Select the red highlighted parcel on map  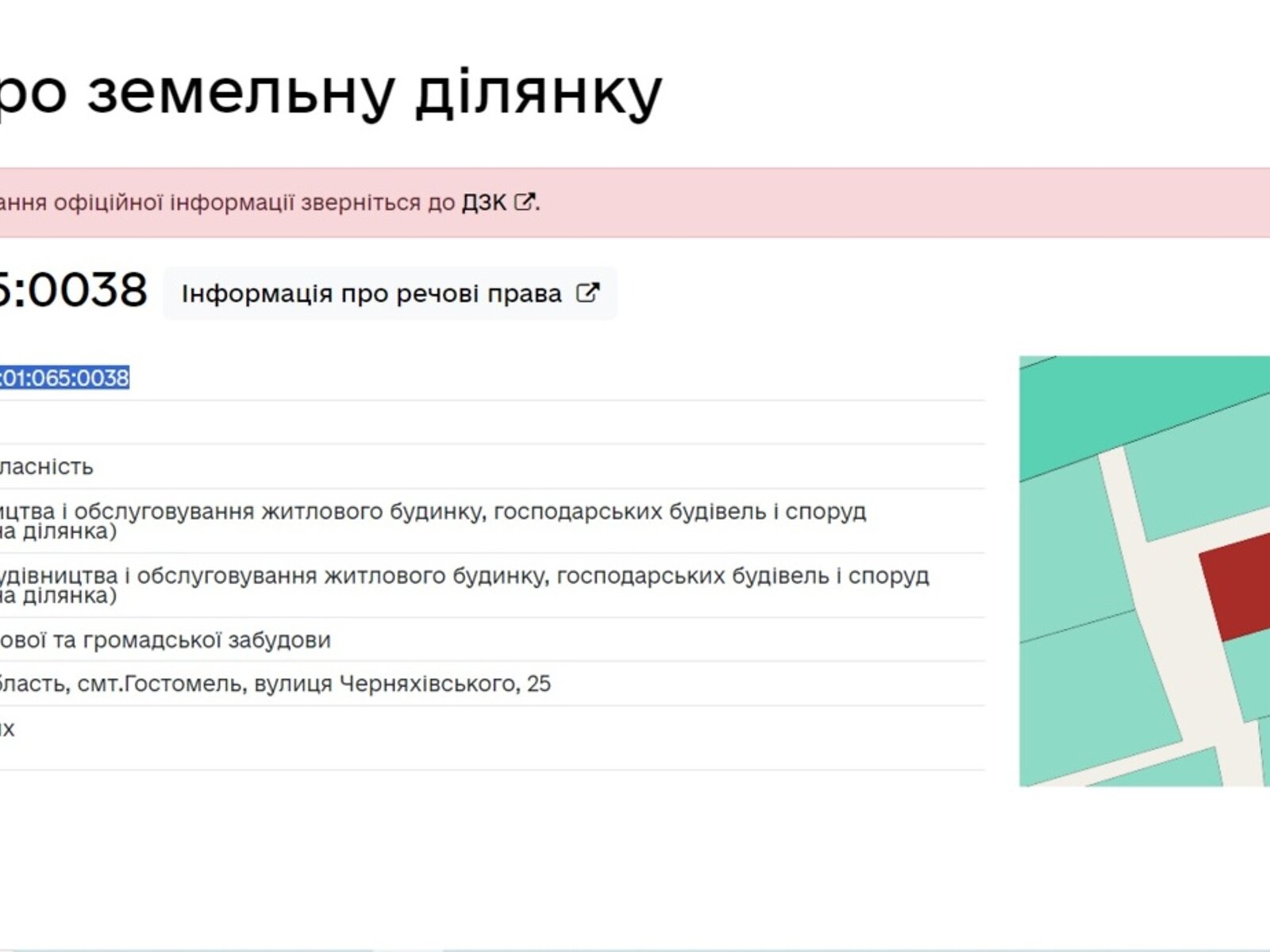[x=1241, y=586]
